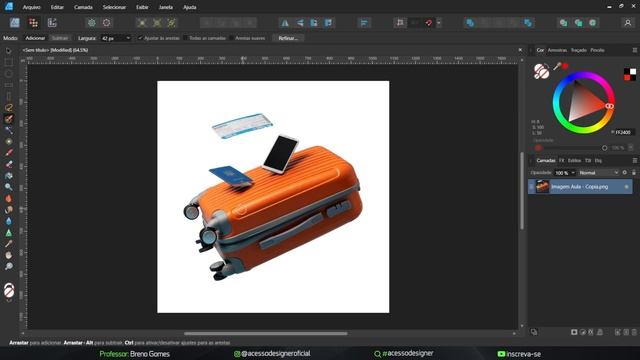Delete layer using the trash icon
Viewport: 640px width, 360px height.
(x=633, y=332)
